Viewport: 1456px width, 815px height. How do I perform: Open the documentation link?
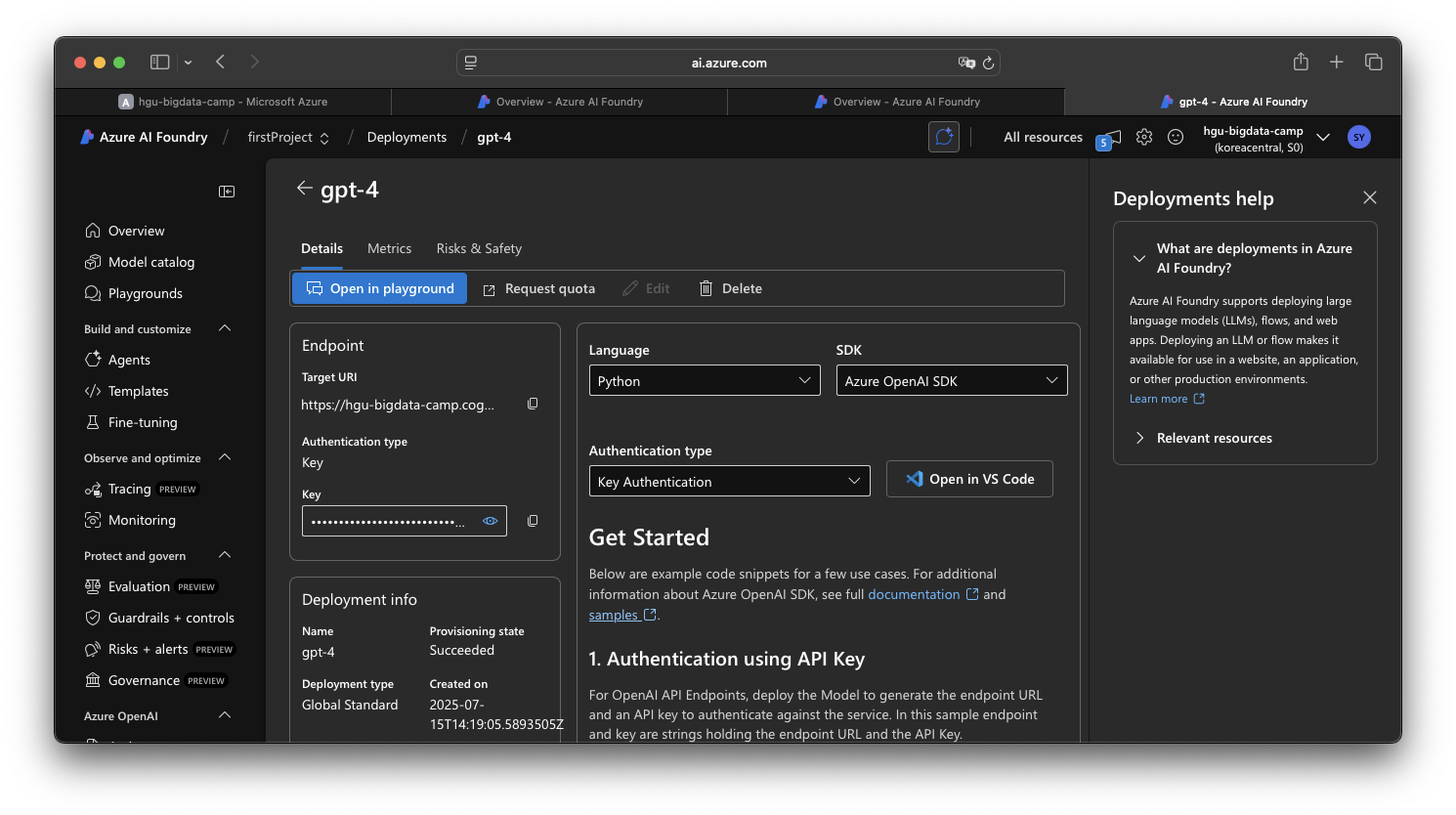click(x=922, y=594)
